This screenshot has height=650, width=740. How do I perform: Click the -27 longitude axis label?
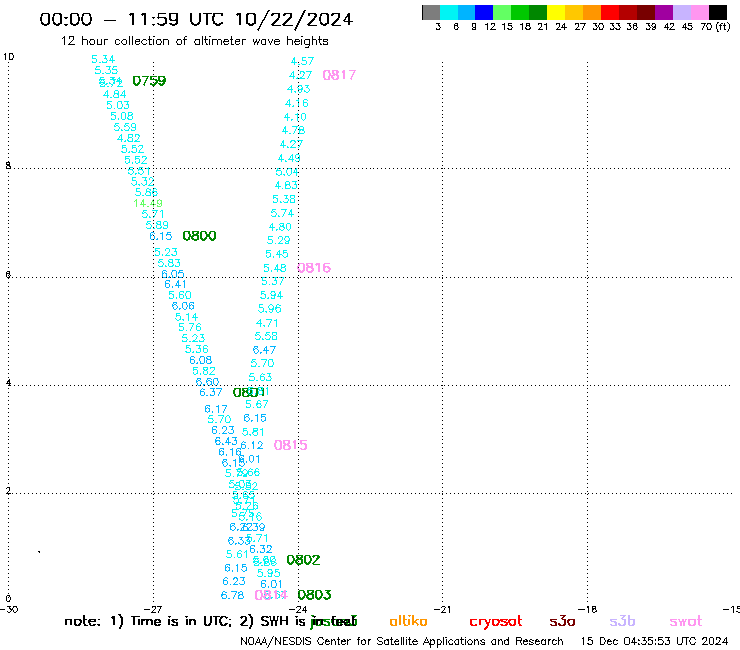click(153, 609)
